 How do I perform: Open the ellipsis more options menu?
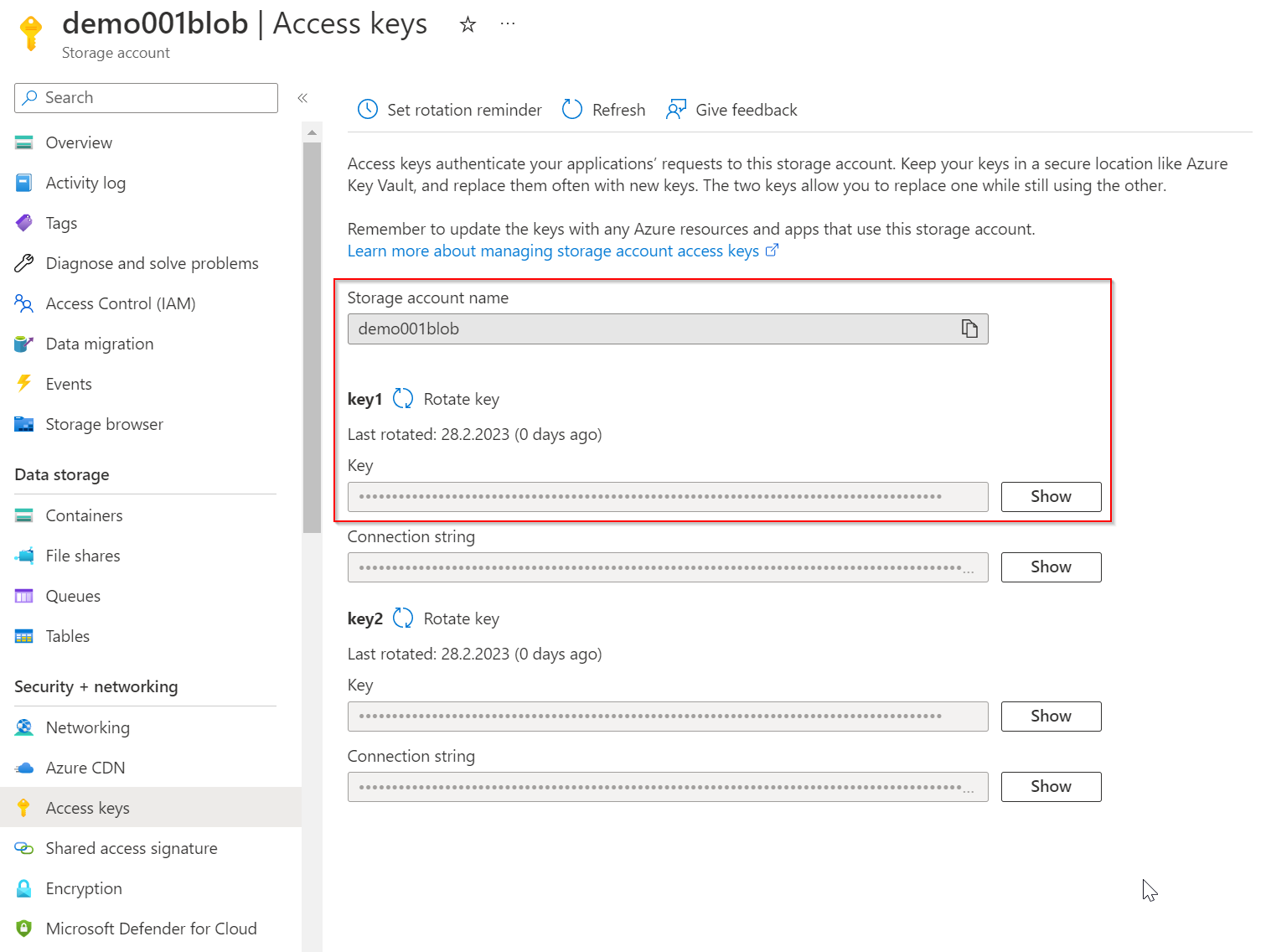pyautogui.click(x=507, y=23)
